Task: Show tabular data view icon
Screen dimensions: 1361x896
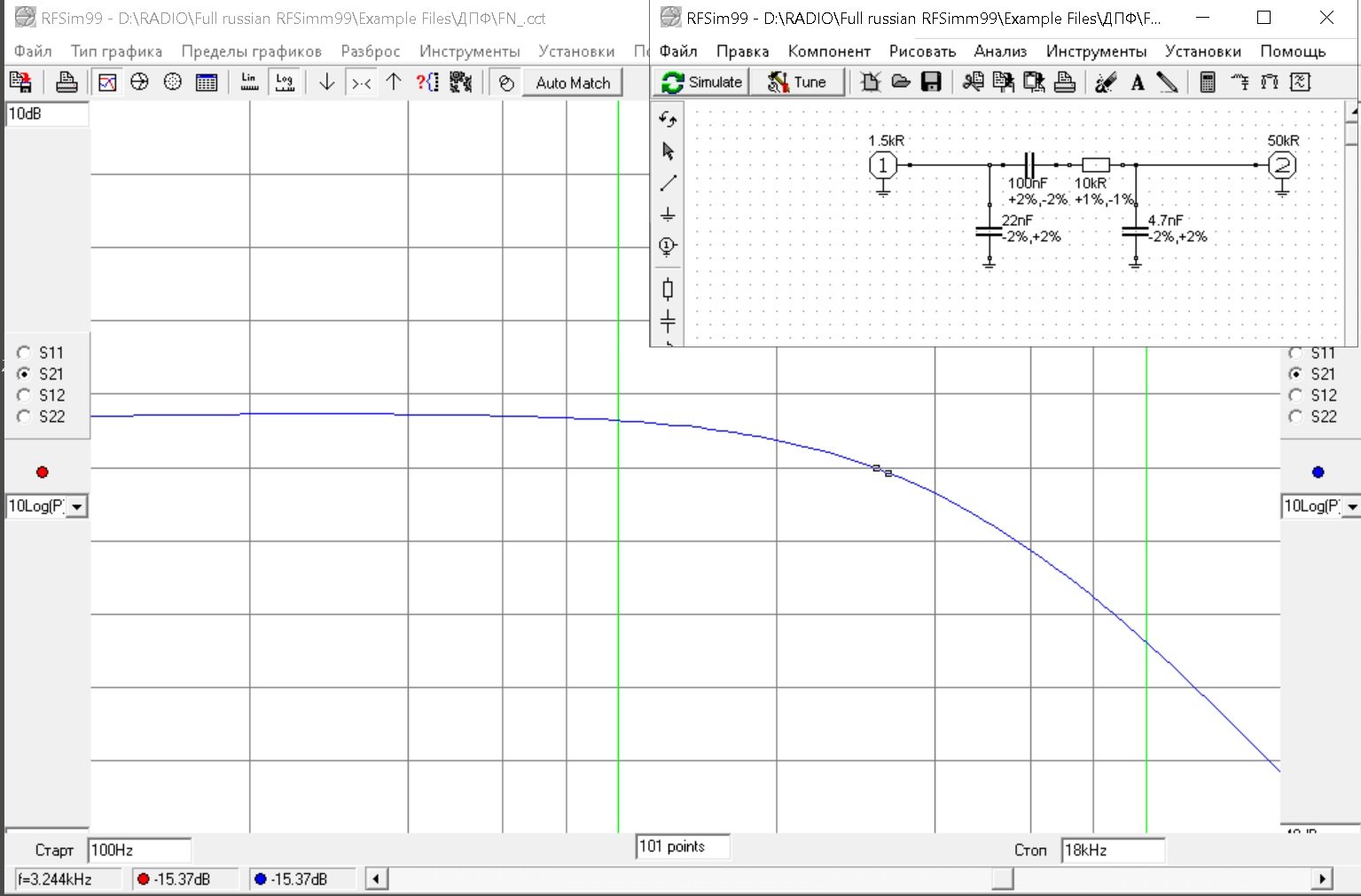Action: (207, 82)
